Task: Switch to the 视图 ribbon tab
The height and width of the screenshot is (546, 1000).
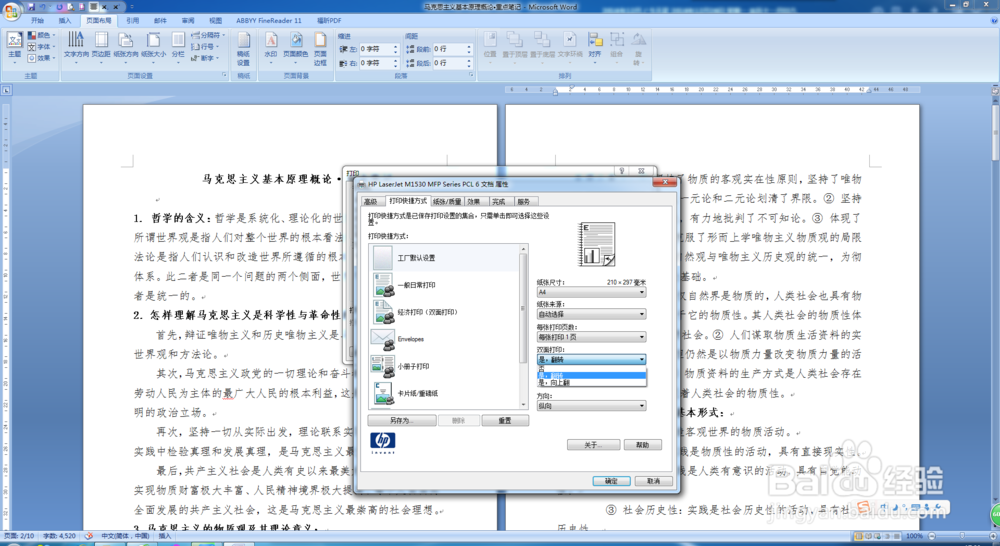Action: (216, 20)
